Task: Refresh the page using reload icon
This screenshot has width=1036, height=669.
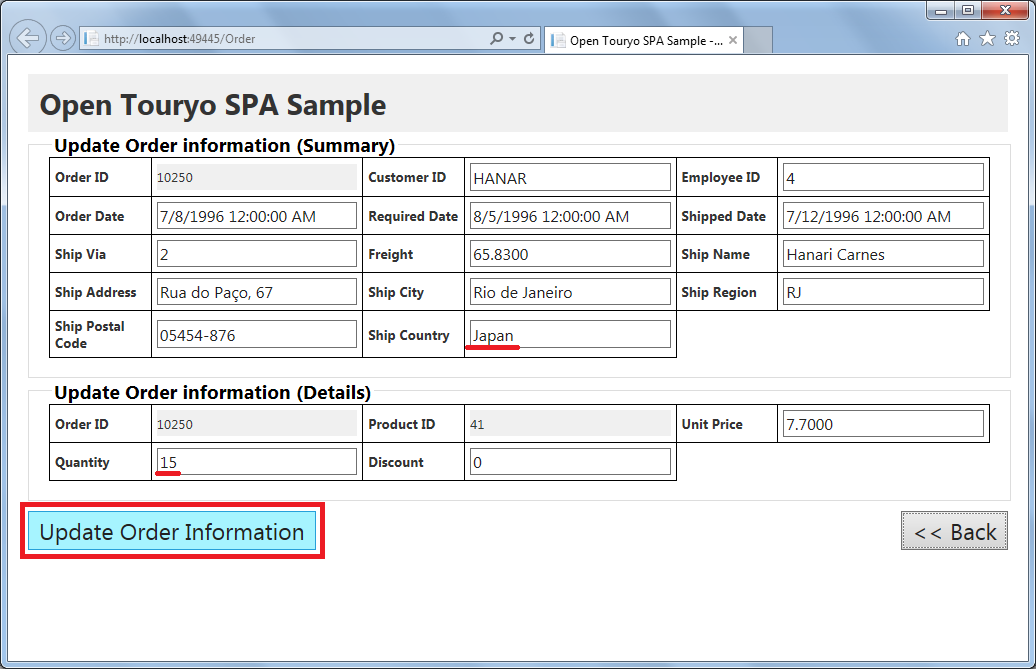Action: click(529, 39)
